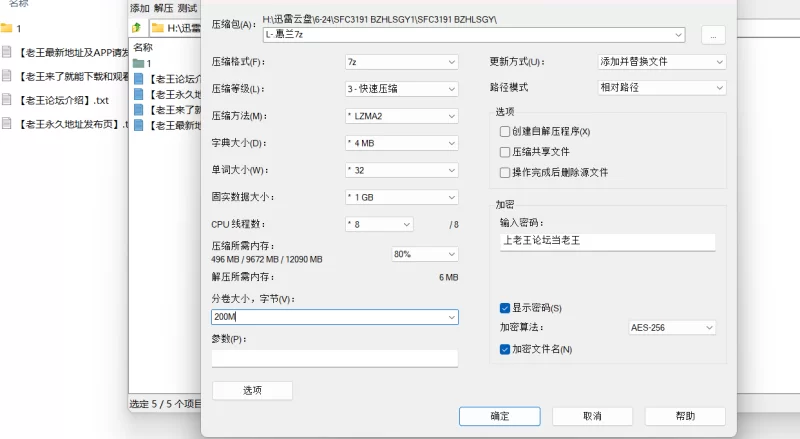
Task: Click the empty 参数 input field
Action: (x=335, y=358)
